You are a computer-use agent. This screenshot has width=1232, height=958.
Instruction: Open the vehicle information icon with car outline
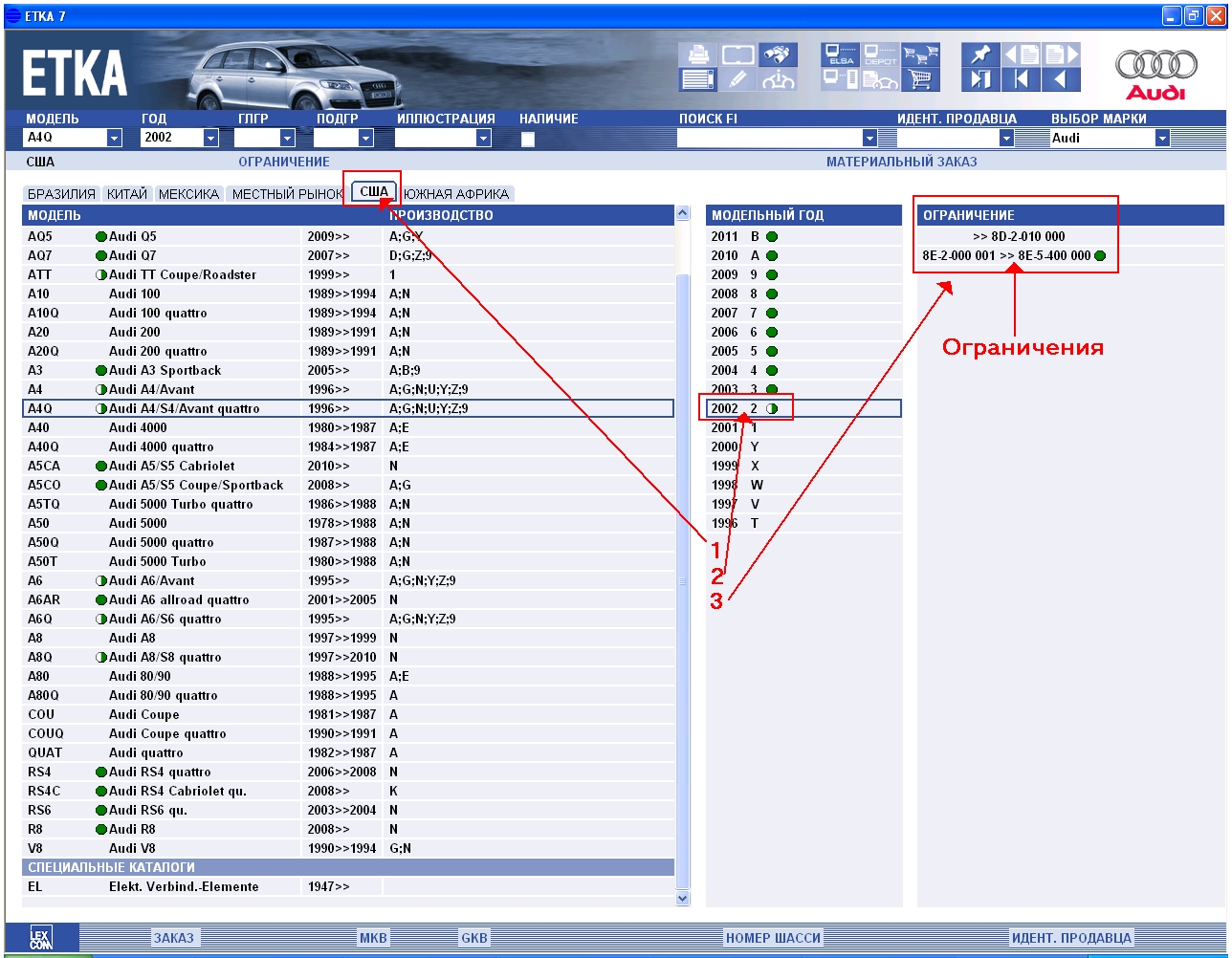pos(778,79)
